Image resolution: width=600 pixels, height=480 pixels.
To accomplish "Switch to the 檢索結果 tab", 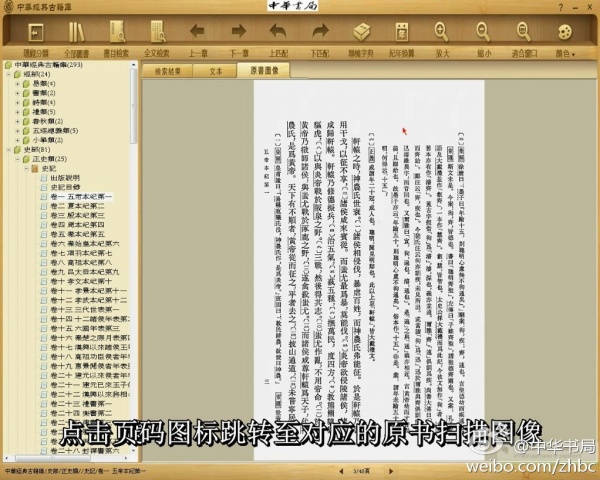I will coord(168,71).
